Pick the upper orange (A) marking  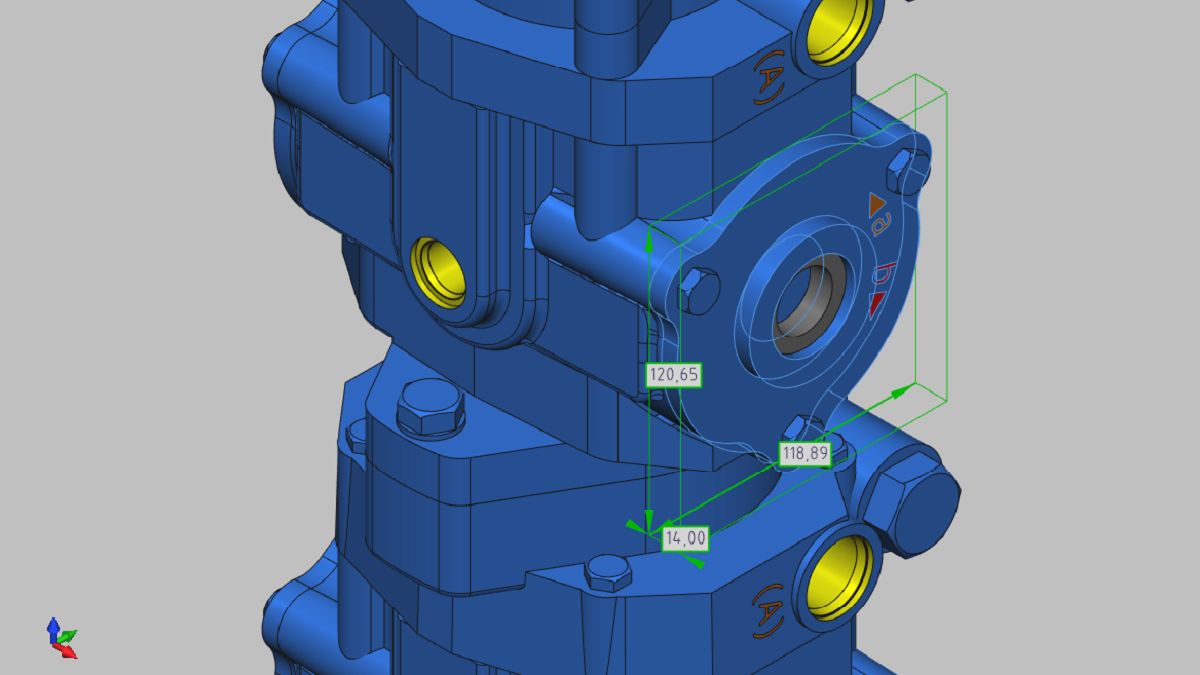pyautogui.click(x=769, y=81)
